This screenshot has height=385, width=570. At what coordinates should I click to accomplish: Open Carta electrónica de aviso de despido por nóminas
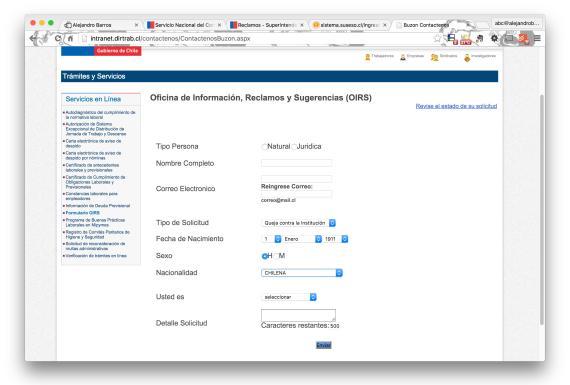(x=93, y=156)
